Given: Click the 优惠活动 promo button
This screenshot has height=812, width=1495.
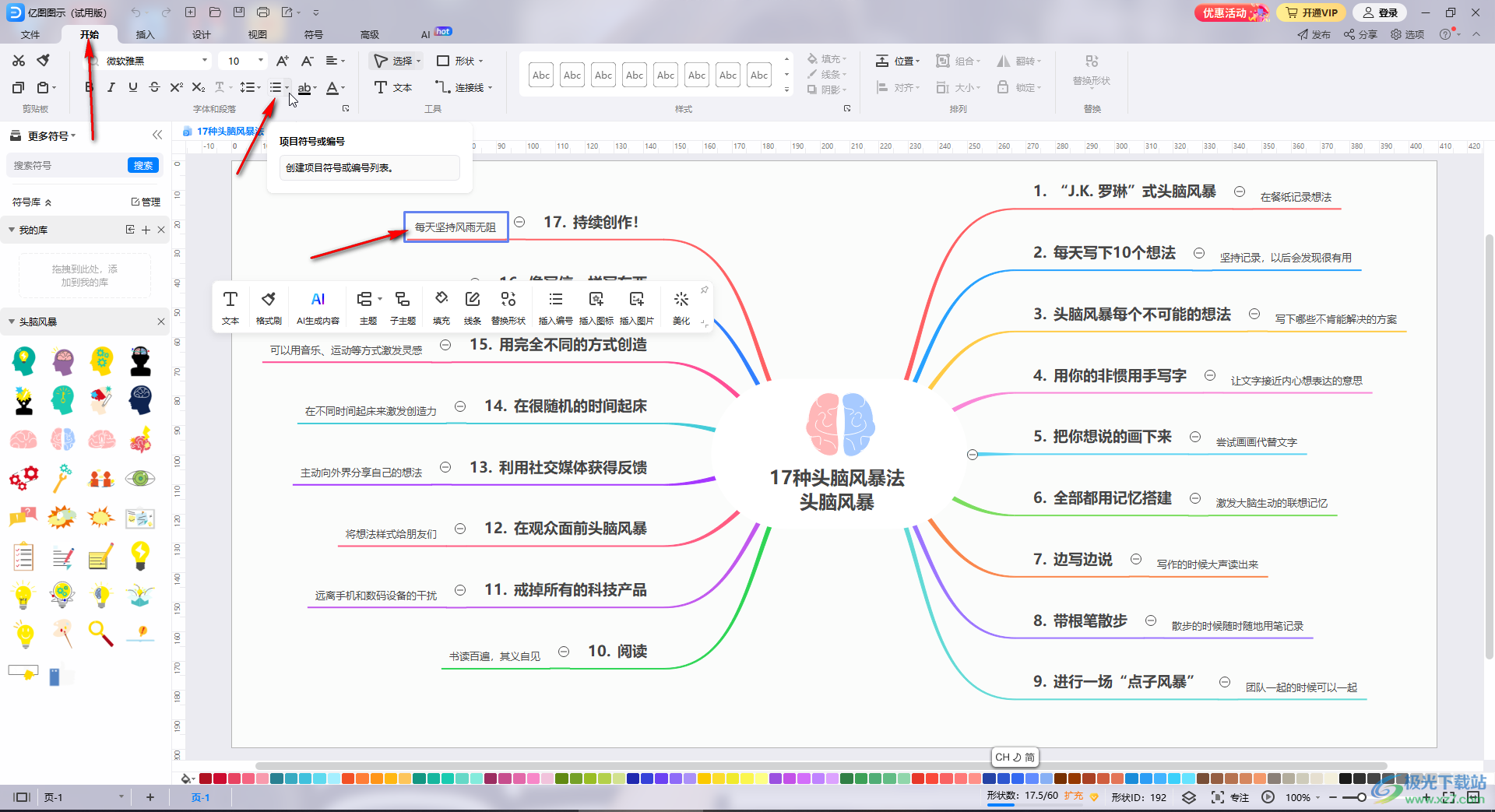Looking at the screenshot, I should (x=1231, y=12).
